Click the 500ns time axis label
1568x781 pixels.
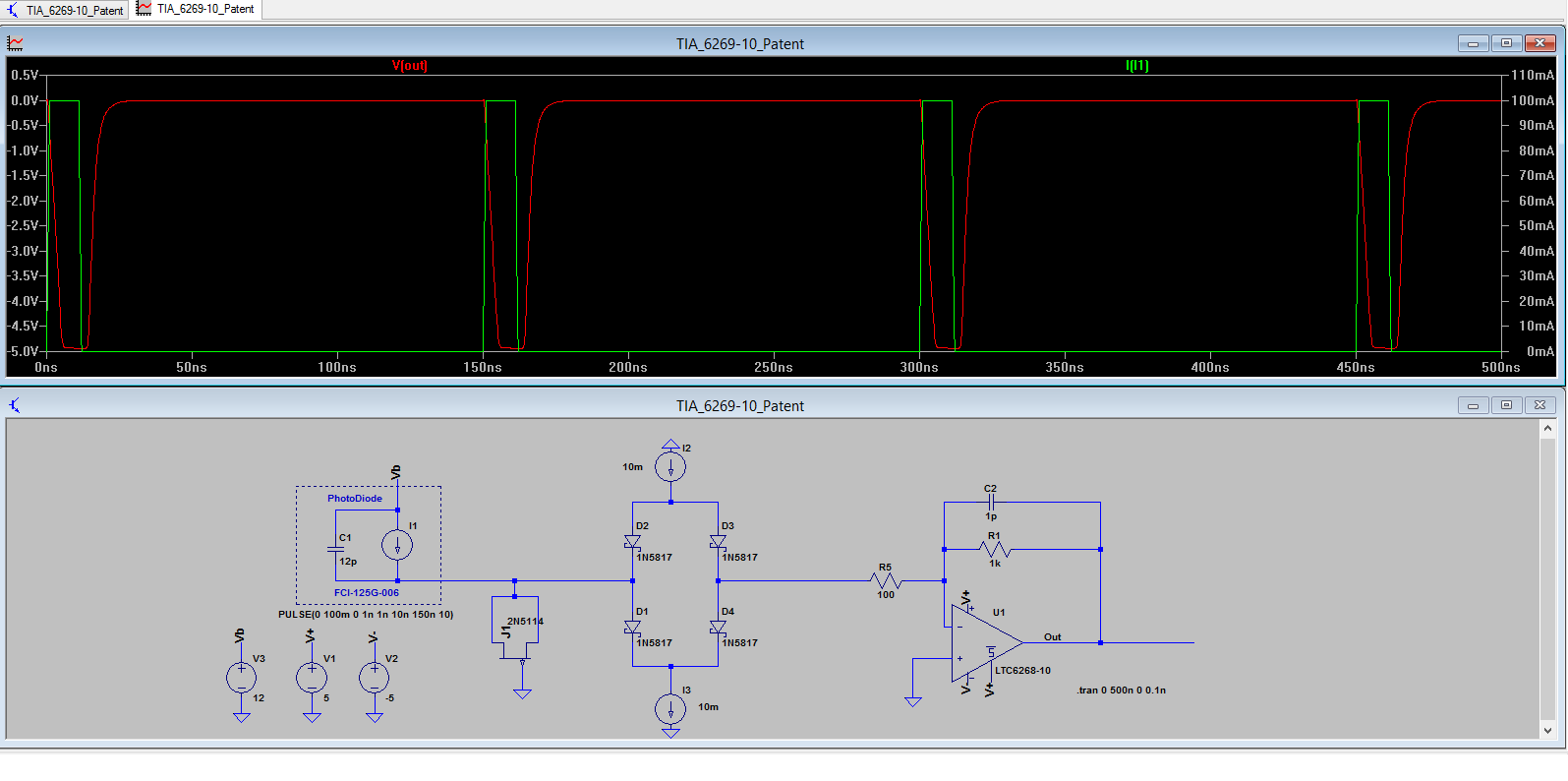[x=1501, y=367]
